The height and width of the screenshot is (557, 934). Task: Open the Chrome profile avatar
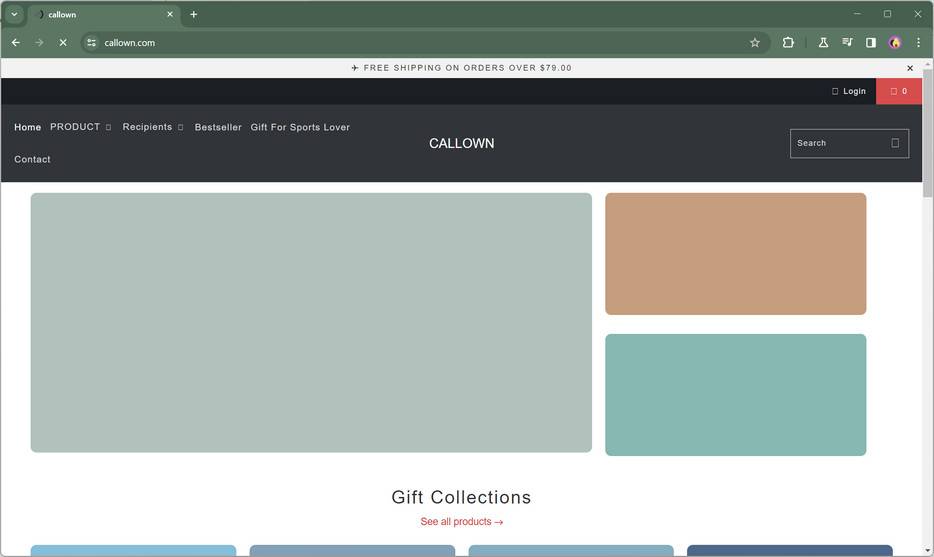(895, 42)
